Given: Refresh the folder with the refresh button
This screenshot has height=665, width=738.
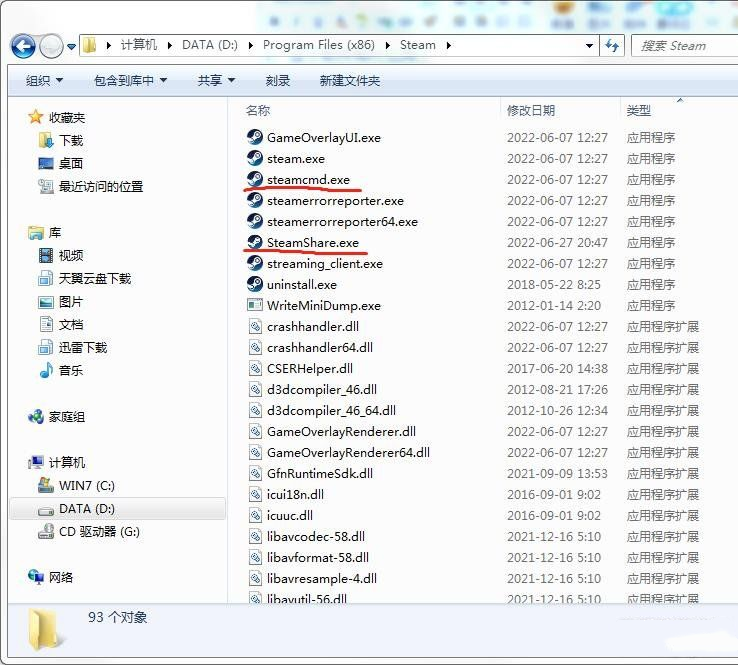Looking at the screenshot, I should [x=612, y=46].
